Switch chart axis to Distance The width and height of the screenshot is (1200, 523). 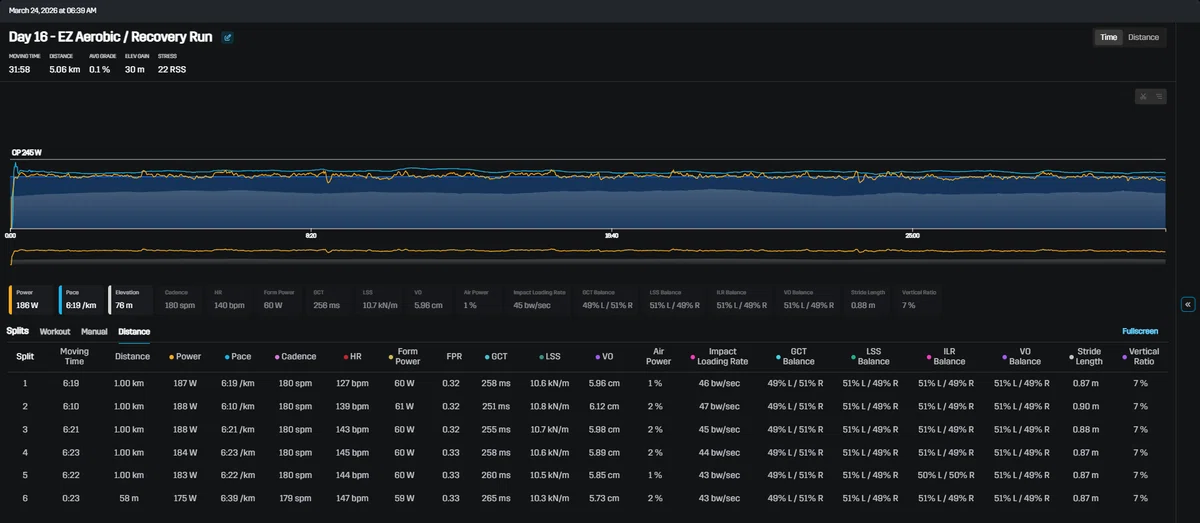coord(1143,37)
